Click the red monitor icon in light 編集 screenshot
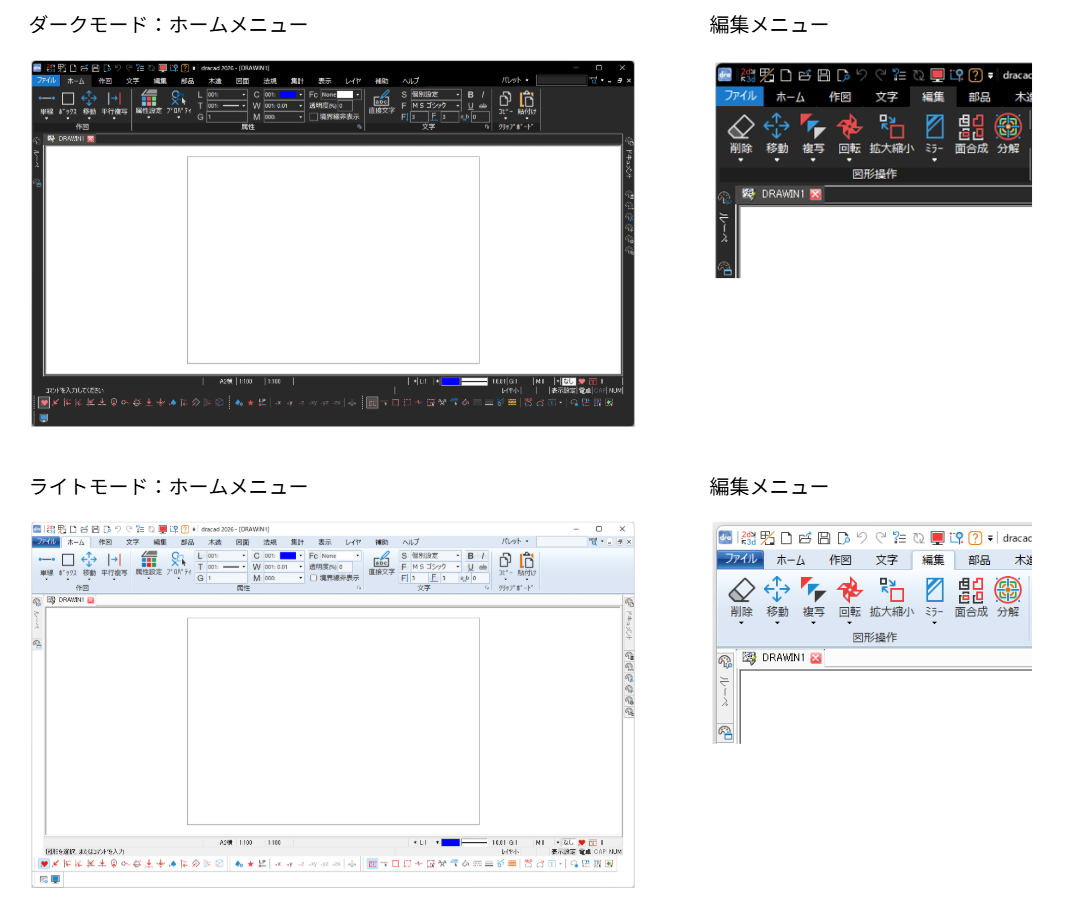 (937, 538)
